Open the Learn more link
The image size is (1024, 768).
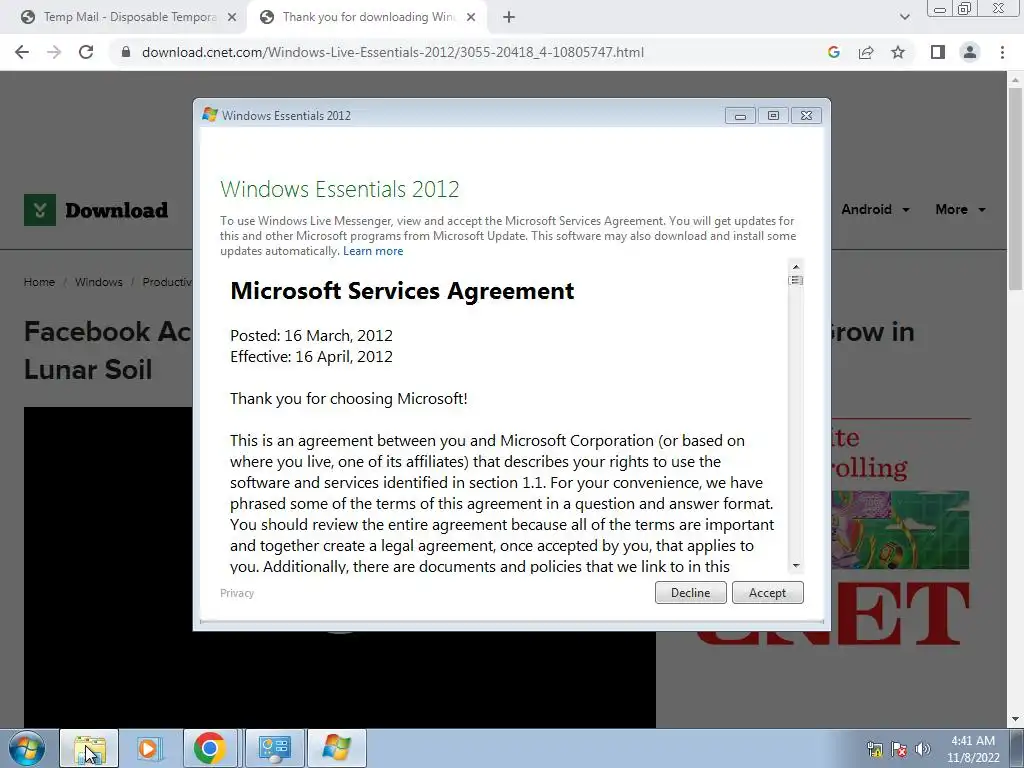[373, 251]
